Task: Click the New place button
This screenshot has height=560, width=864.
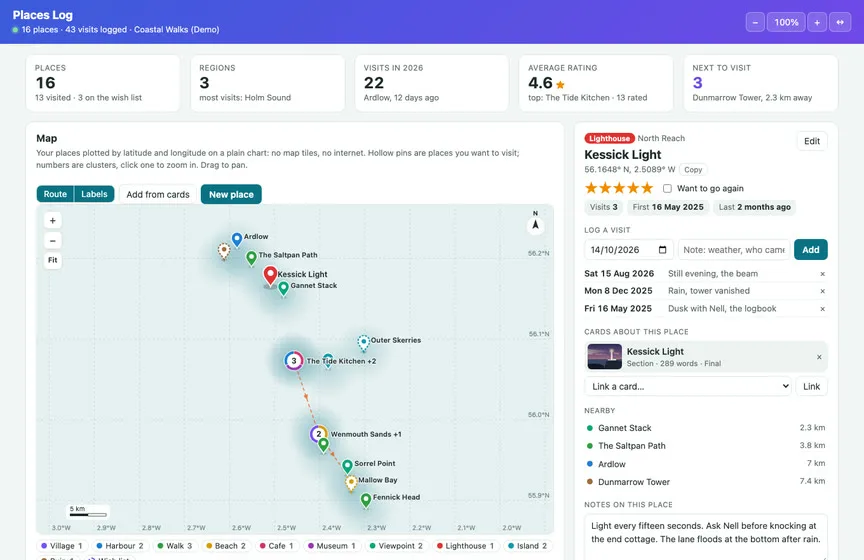Action: click(231, 194)
